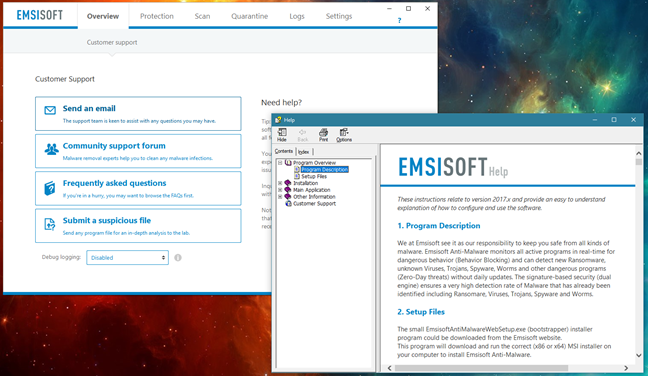Click the Help window title bar icon
The image size is (648, 376).
coord(278,120)
